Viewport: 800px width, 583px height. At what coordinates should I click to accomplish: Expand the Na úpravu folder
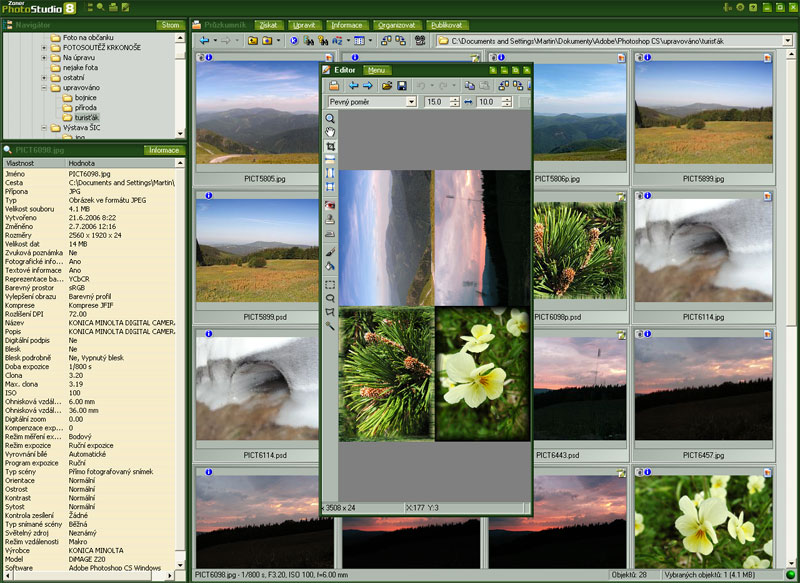44,58
